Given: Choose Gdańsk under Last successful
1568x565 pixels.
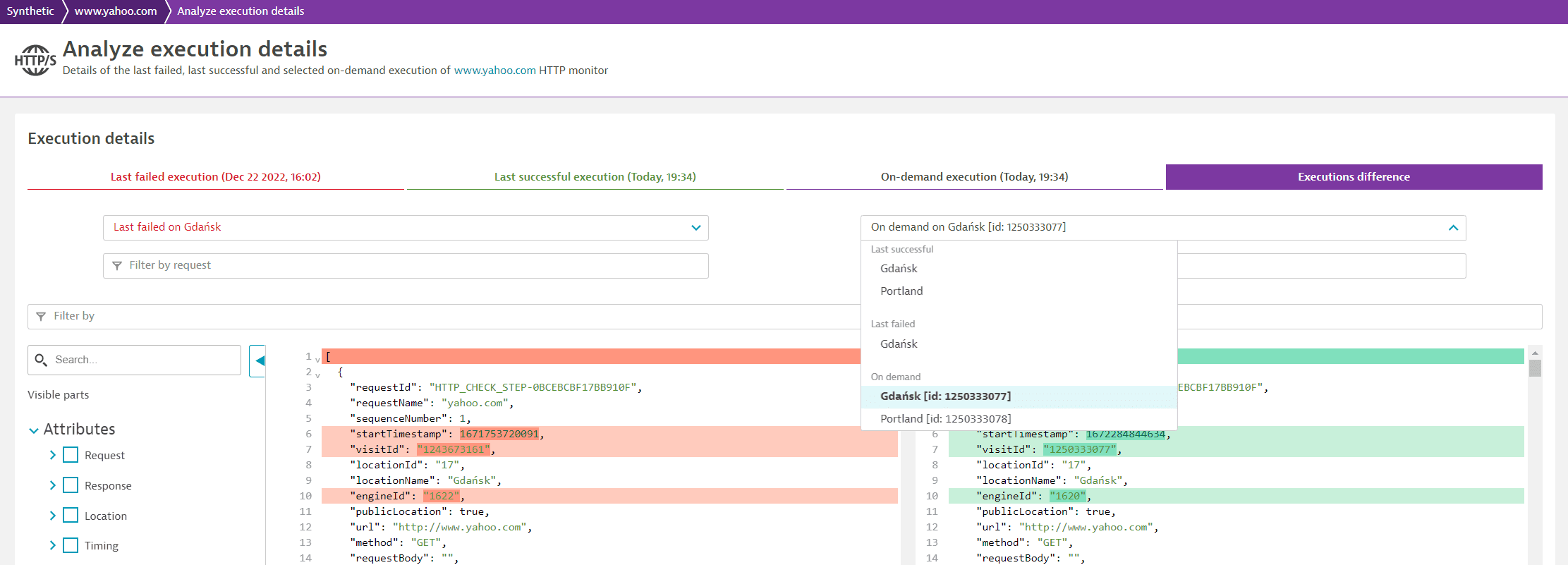Looking at the screenshot, I should coord(1019,269).
